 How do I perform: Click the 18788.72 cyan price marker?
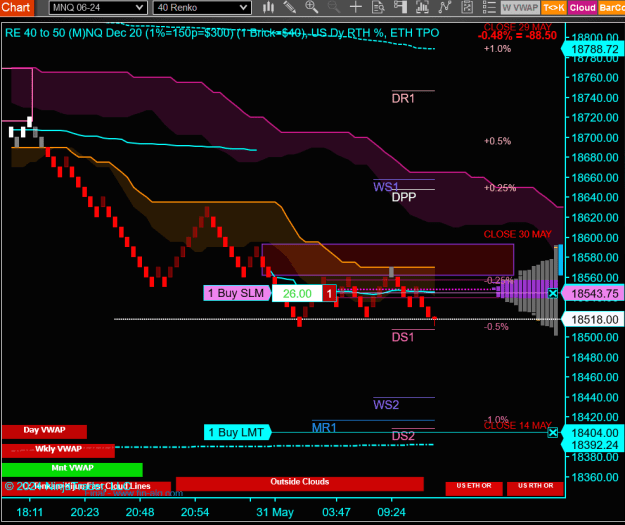pyautogui.click(x=594, y=49)
